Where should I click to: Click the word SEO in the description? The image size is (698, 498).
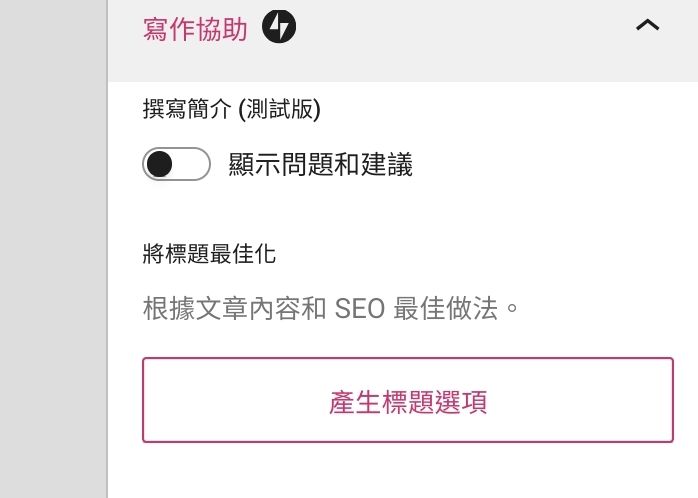pos(360,308)
